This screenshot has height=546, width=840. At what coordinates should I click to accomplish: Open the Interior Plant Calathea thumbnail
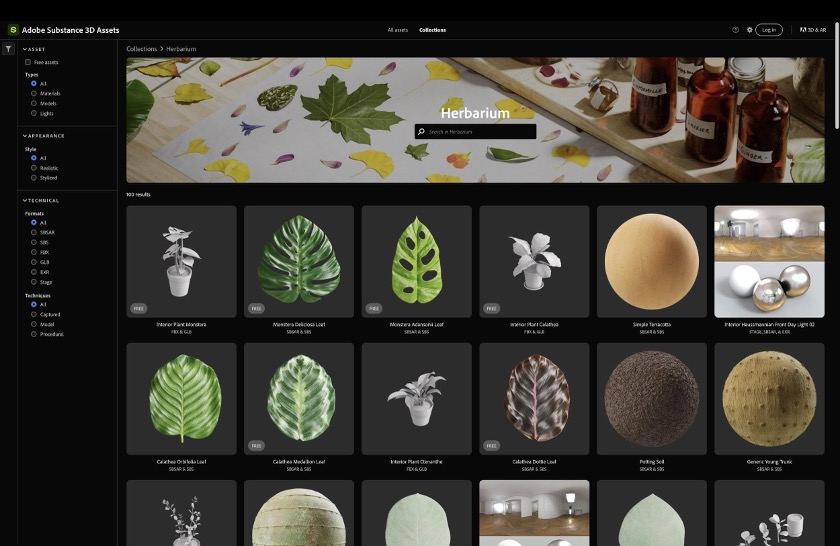[x=534, y=261]
